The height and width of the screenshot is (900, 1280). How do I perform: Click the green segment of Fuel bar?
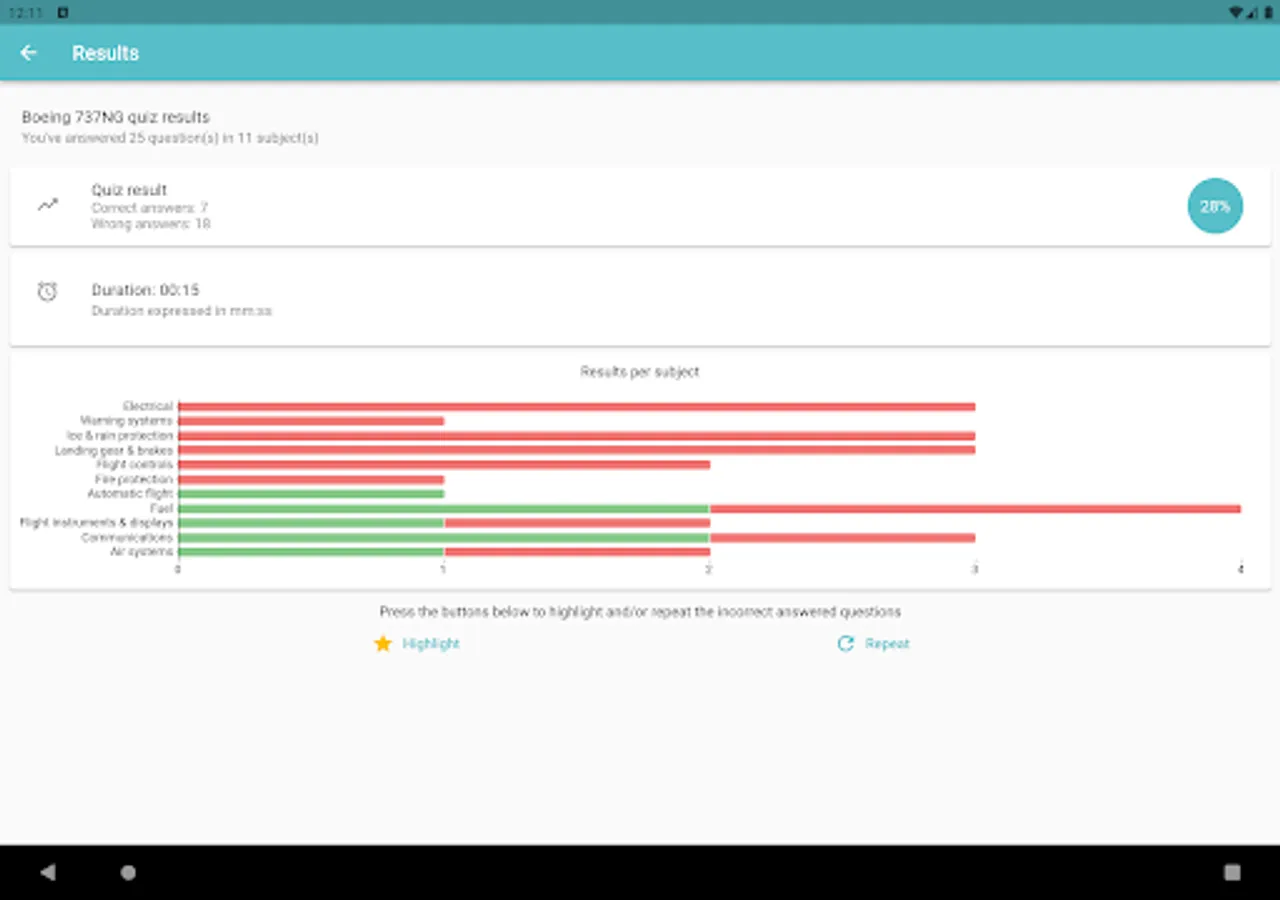click(444, 508)
